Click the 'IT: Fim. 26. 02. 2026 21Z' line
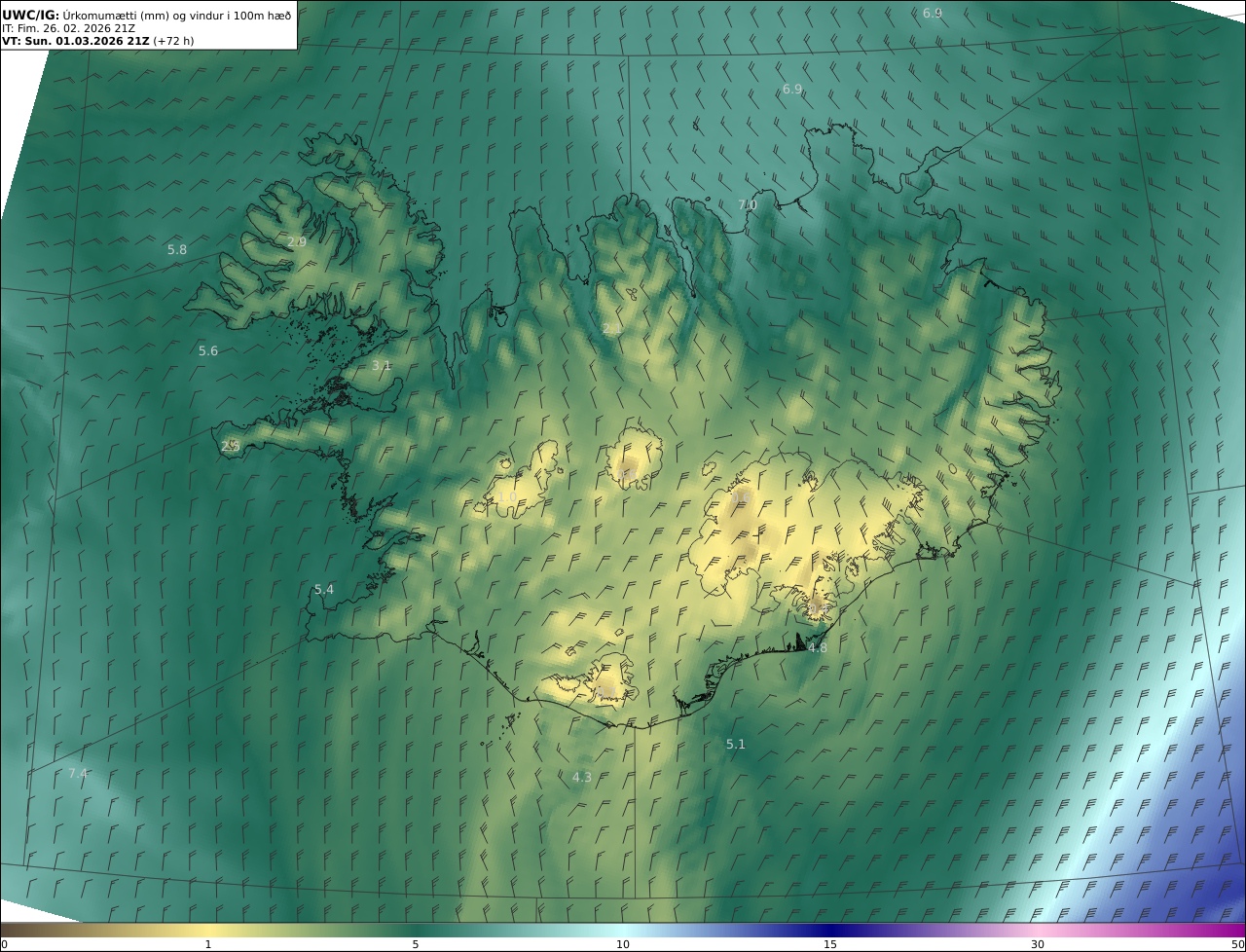This screenshot has height=952, width=1246. pos(68,27)
